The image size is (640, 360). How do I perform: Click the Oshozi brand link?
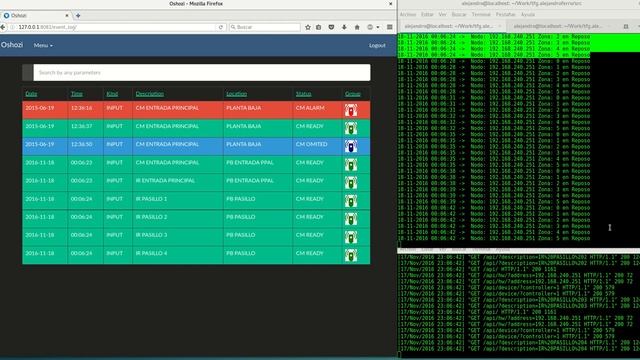(x=11, y=45)
